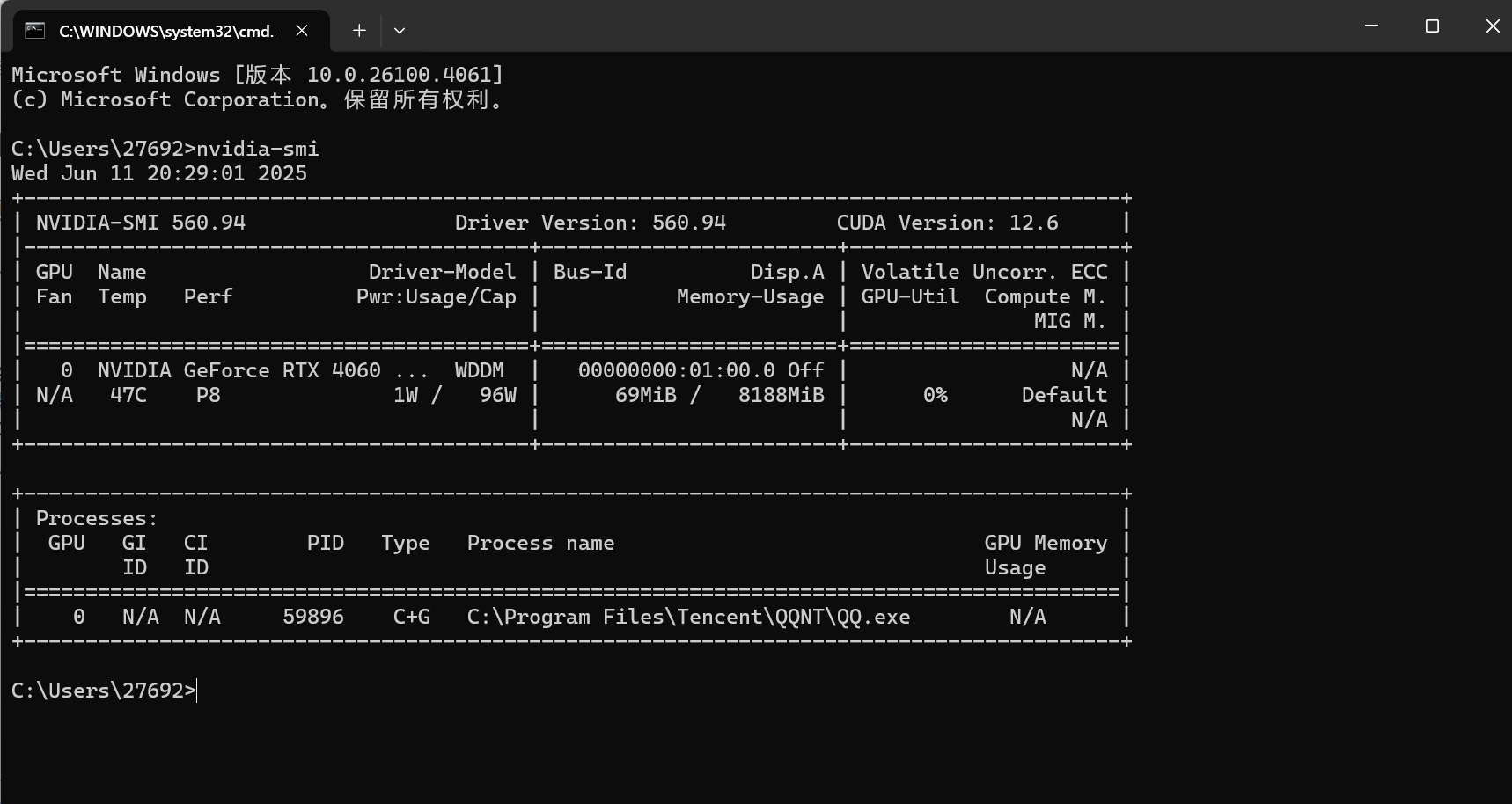Click the QQ.exe process path
This screenshot has height=804, width=1512.
[x=689, y=617]
